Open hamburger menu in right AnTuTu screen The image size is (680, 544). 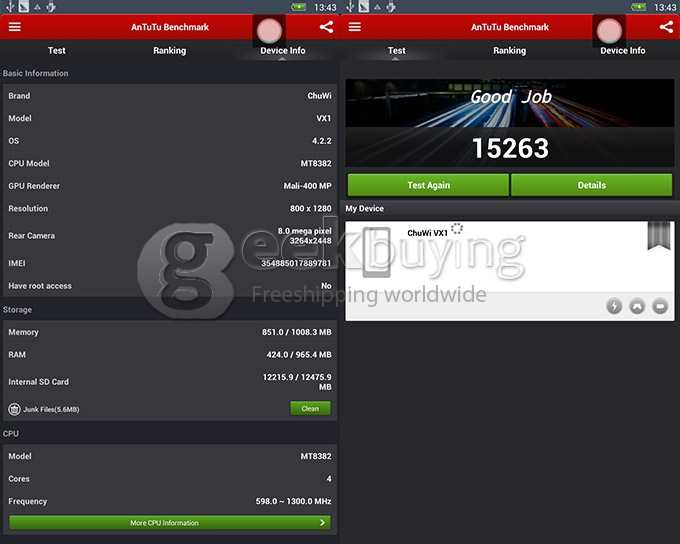pyautogui.click(x=355, y=27)
